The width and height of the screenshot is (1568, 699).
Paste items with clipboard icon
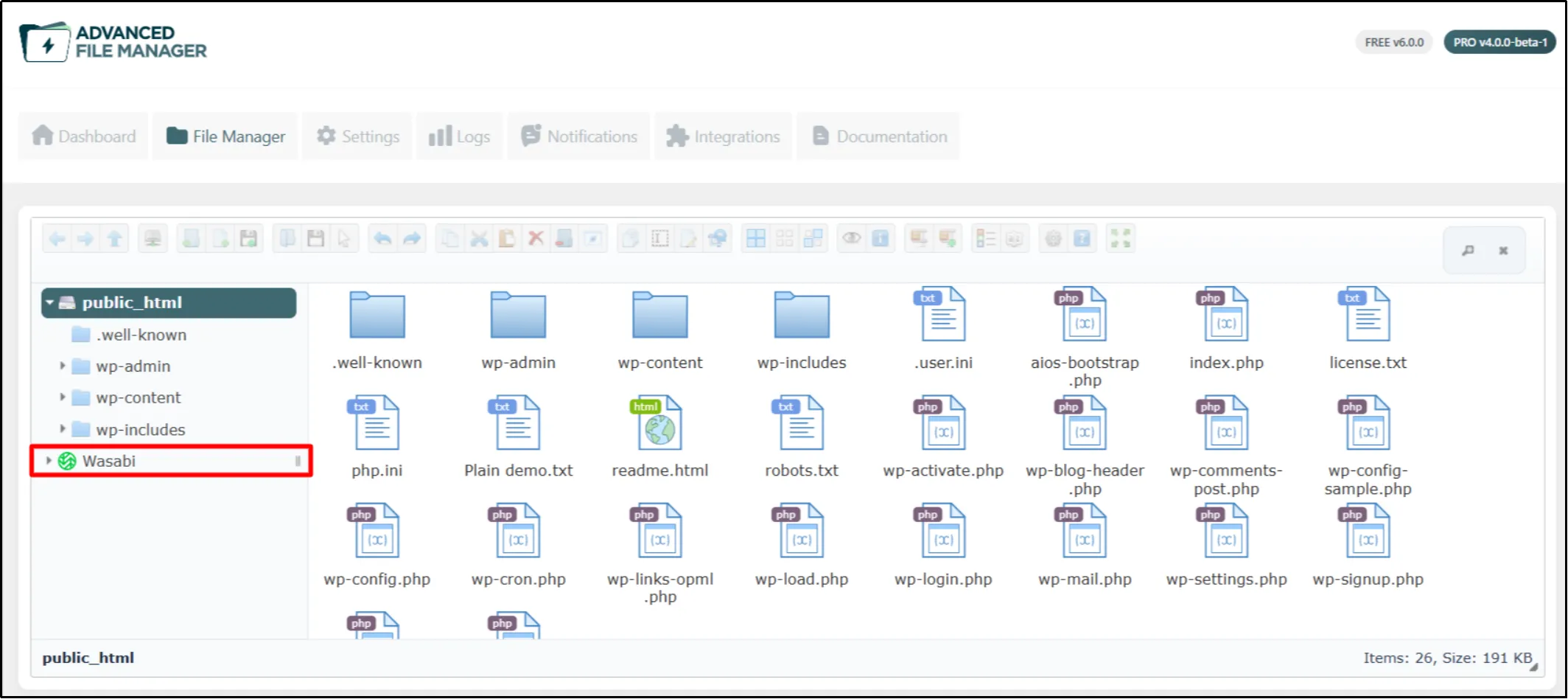click(507, 238)
